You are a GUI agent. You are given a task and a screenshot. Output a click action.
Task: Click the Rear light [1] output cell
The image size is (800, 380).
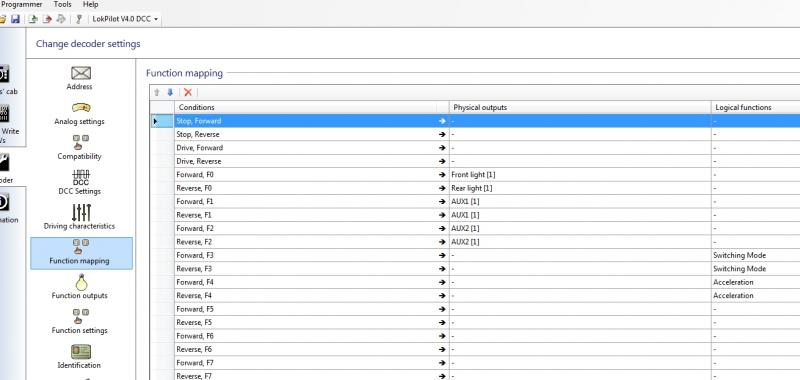(x=580, y=188)
